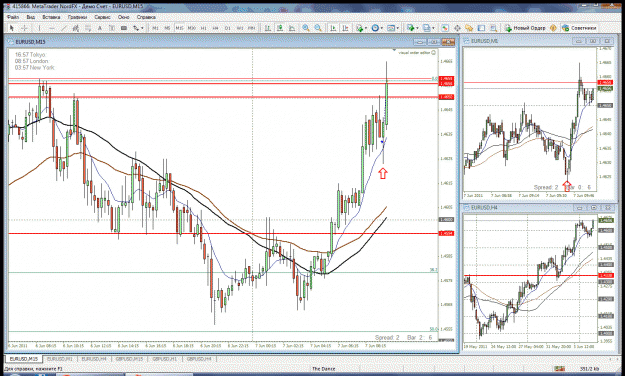
Task: Set chart type to line chart
Action: click(292, 28)
